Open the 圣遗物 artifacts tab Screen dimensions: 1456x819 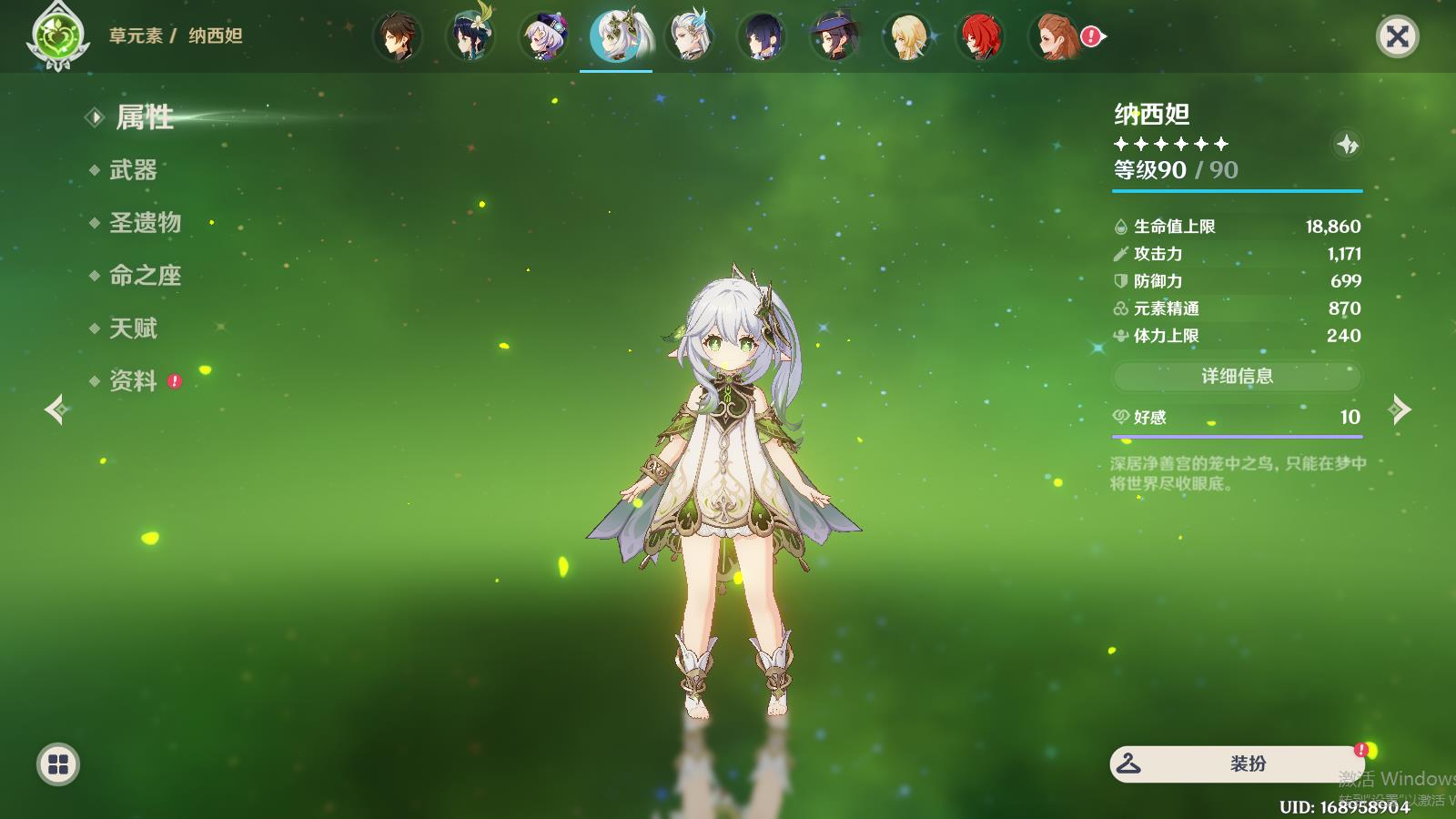click(145, 223)
